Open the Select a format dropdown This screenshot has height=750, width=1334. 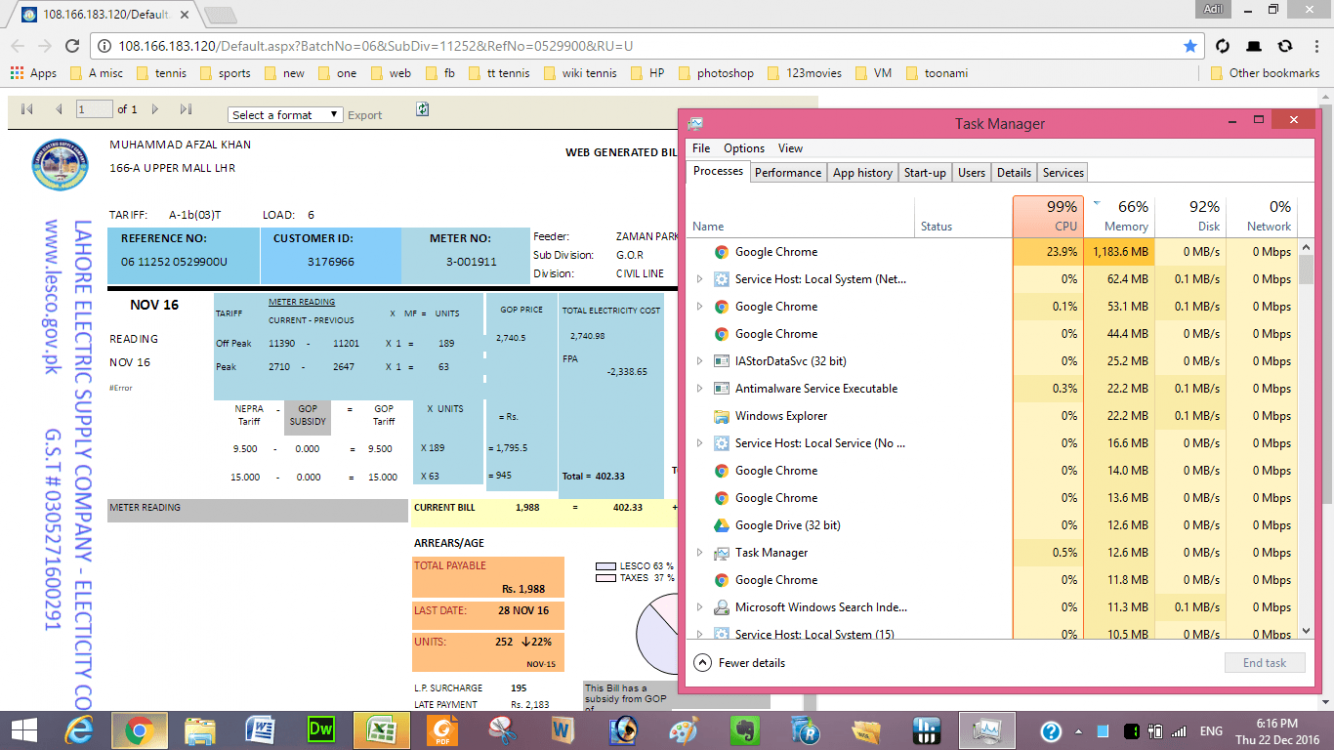(x=285, y=115)
